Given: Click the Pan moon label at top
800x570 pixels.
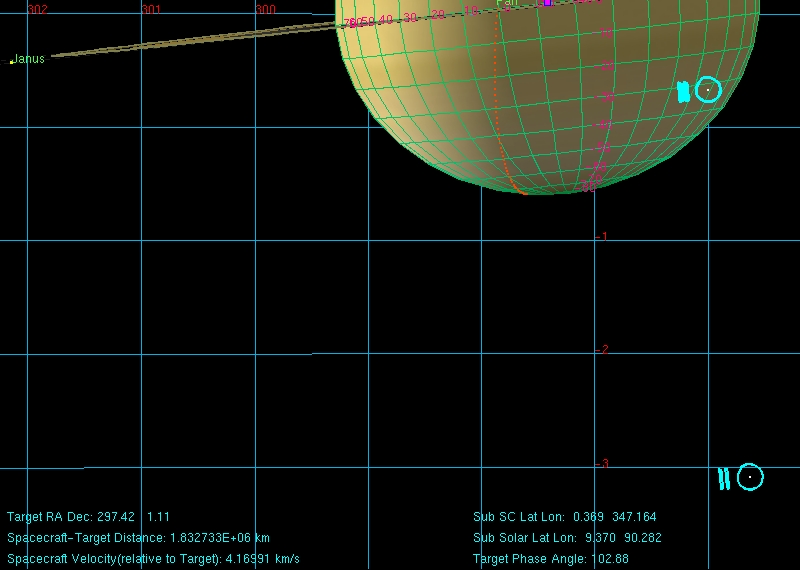Looking at the screenshot, I should tap(507, 3).
